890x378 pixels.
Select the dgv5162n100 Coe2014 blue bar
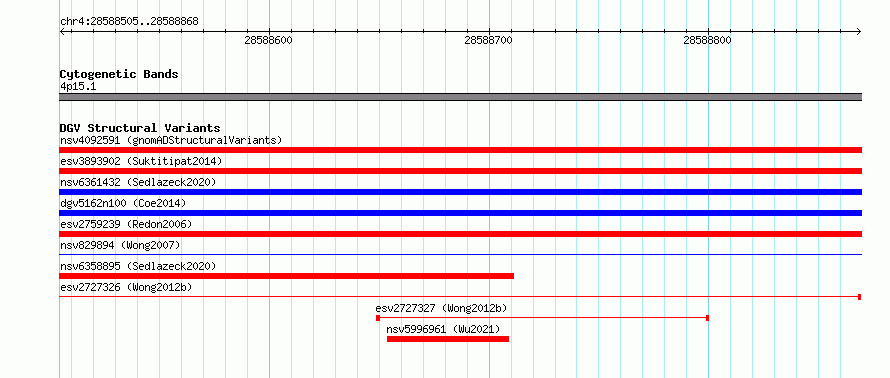coord(460,213)
